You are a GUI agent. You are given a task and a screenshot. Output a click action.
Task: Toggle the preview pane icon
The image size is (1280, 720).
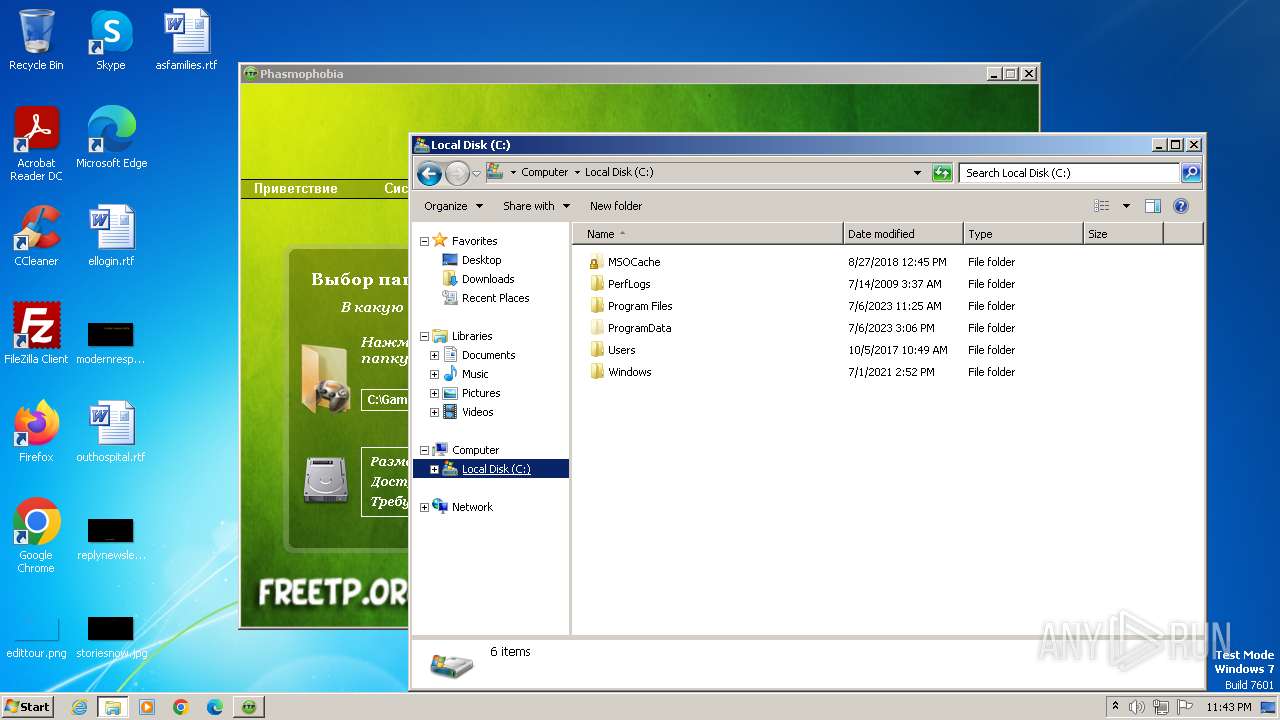pos(1152,206)
